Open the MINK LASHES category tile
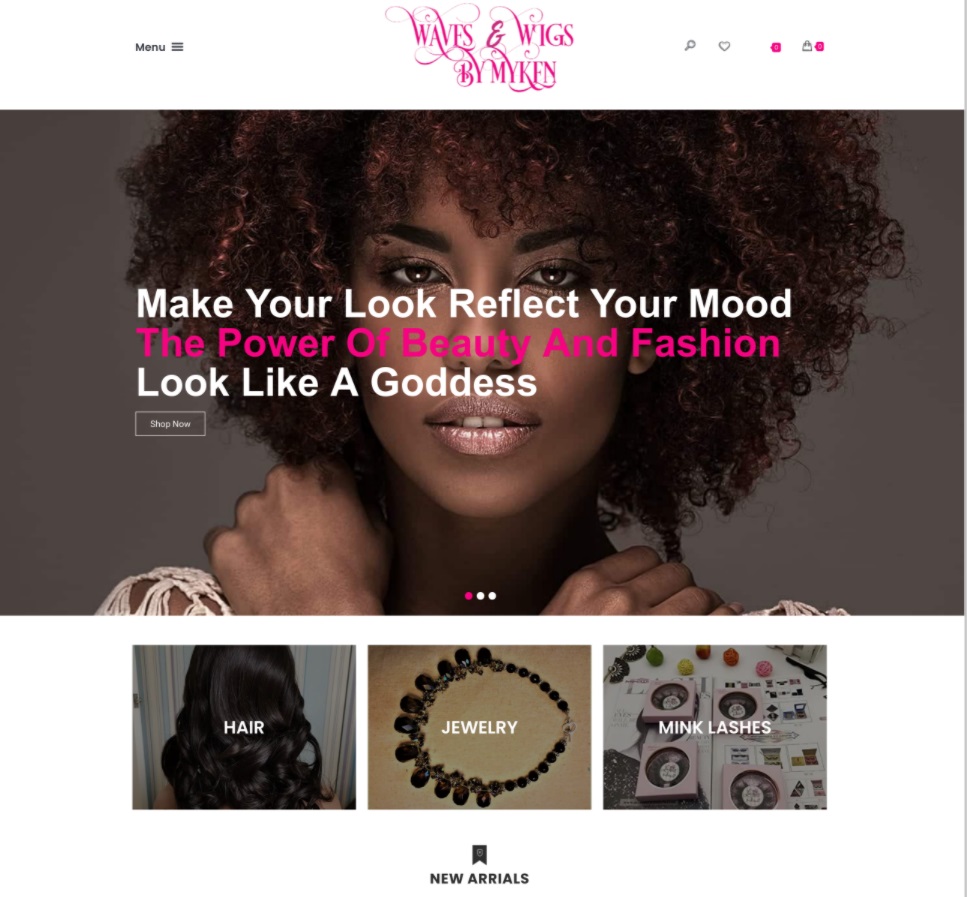 (x=715, y=727)
